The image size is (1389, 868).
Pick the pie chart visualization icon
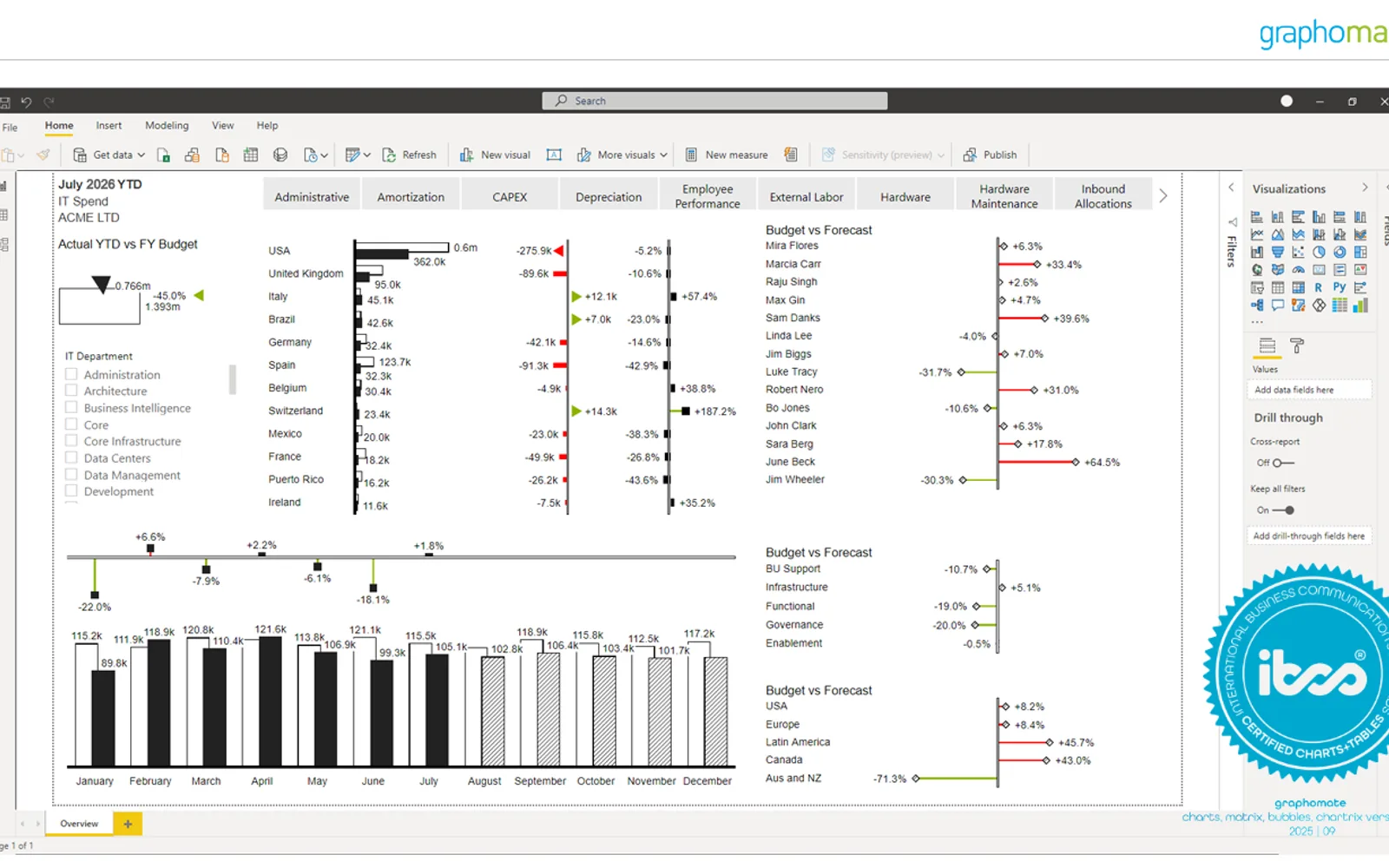click(x=1319, y=253)
